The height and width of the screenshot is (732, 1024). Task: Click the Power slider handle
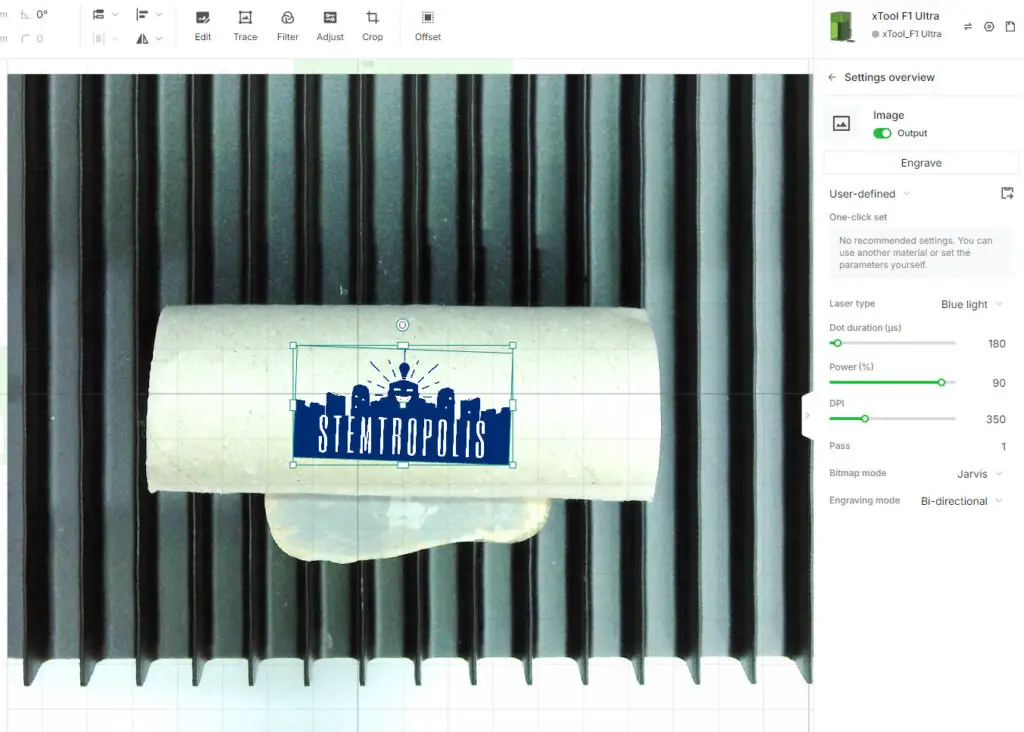tap(941, 382)
